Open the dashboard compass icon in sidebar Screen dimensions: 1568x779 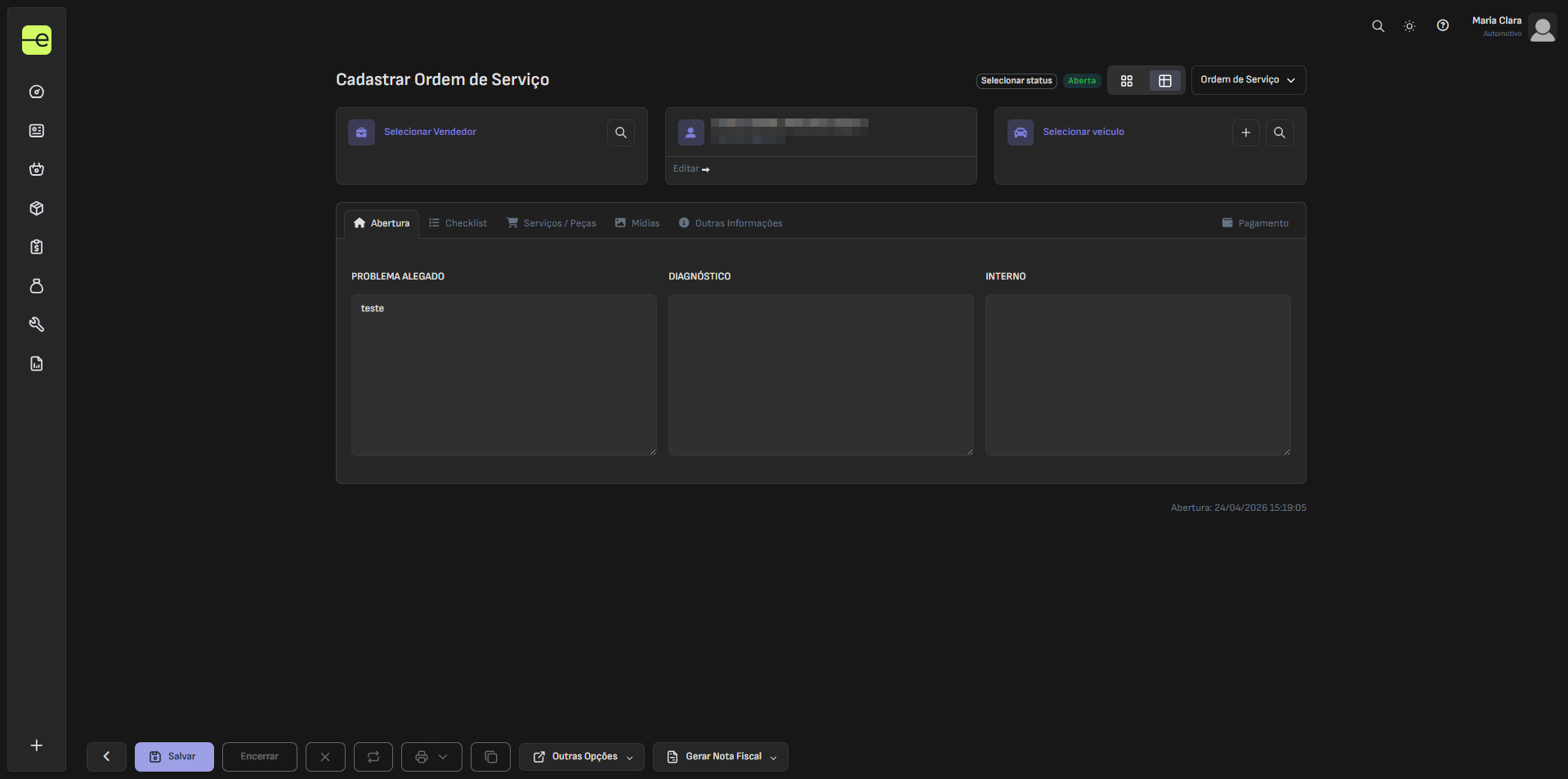pos(37,92)
